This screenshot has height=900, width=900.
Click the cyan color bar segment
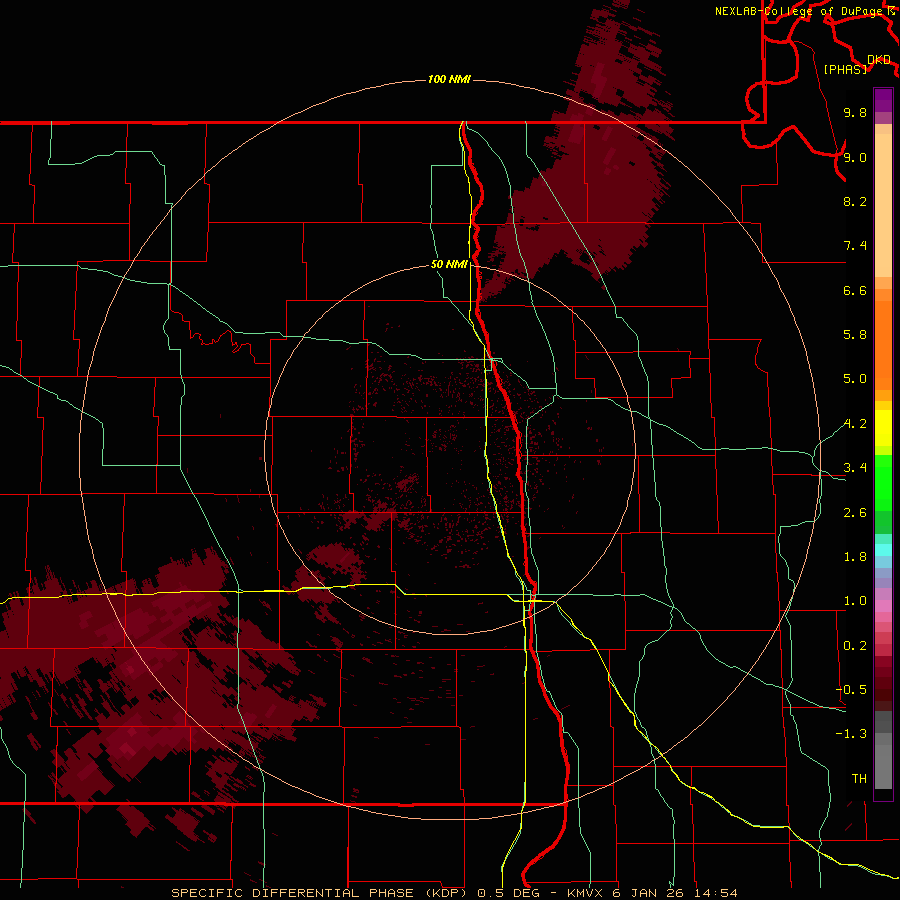(883, 550)
